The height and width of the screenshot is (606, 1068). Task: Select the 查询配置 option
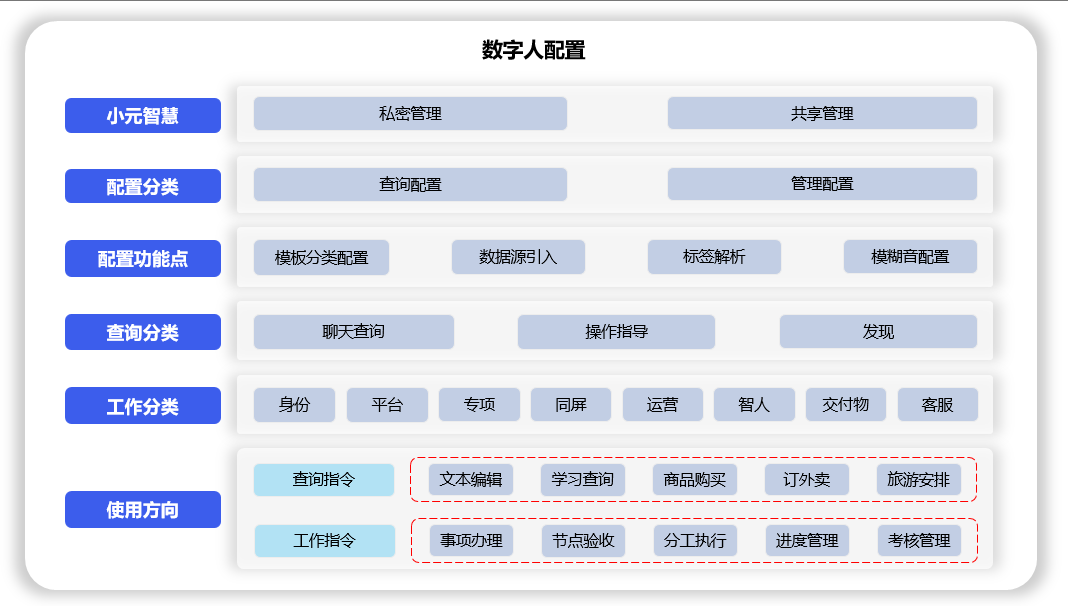pos(410,185)
